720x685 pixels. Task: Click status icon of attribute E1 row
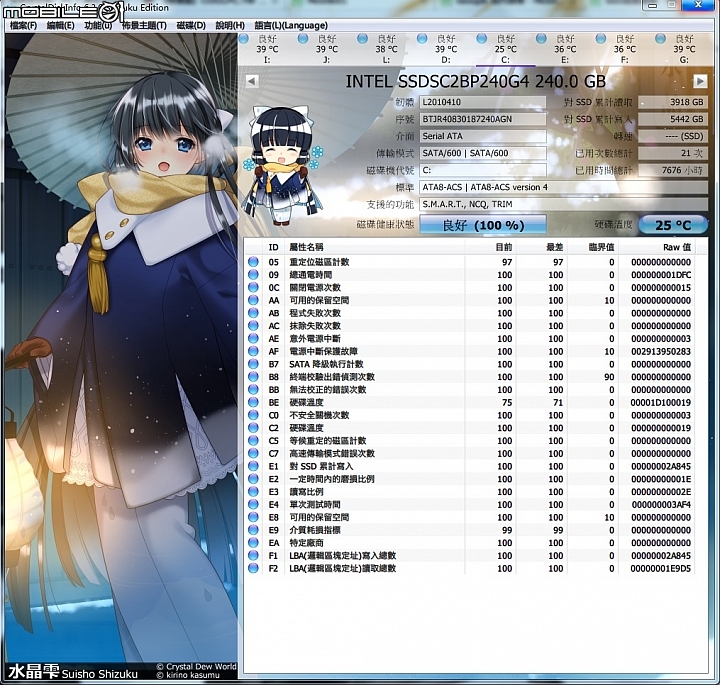point(253,466)
